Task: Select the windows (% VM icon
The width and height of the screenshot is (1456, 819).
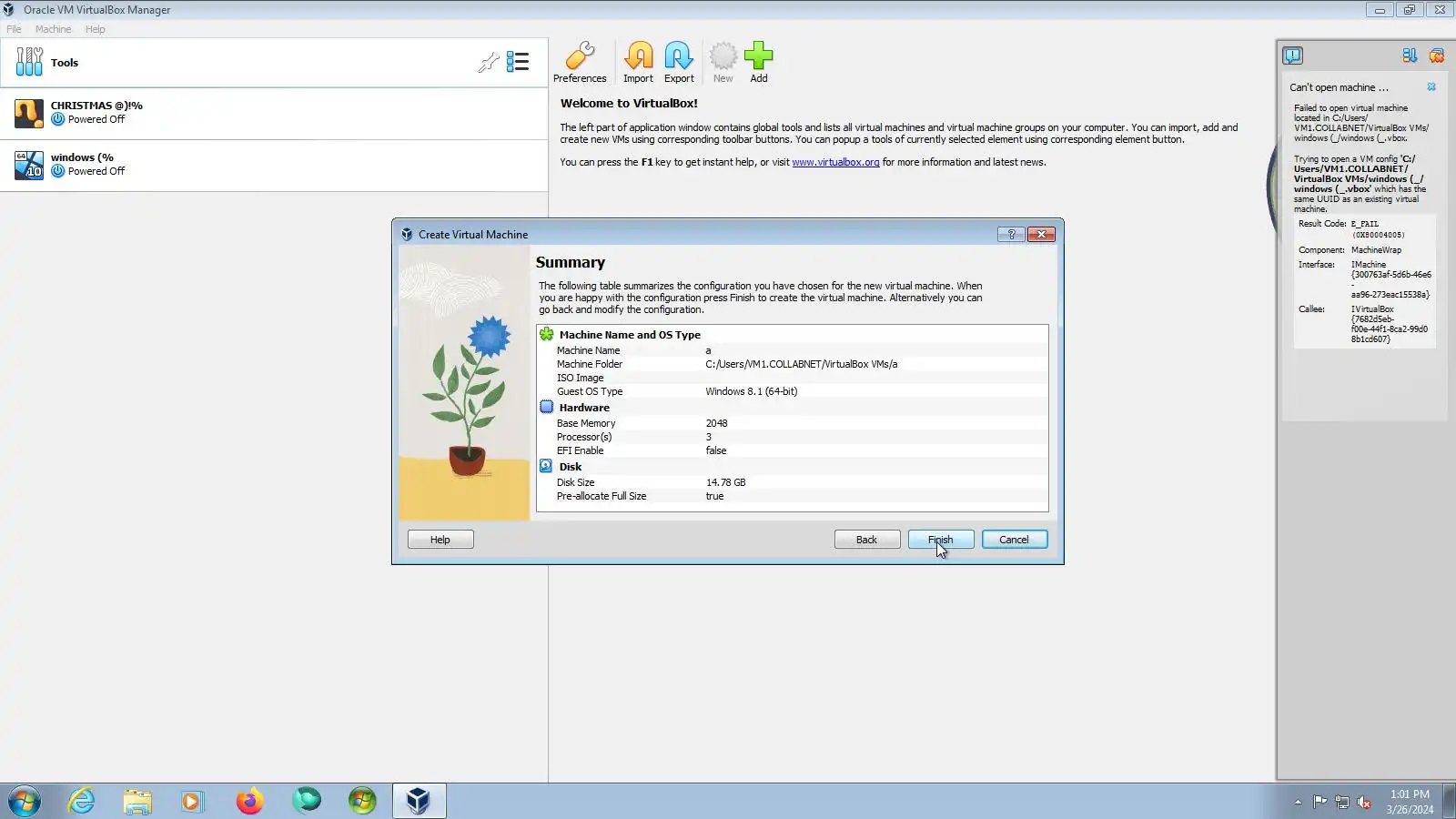Action: [x=29, y=166]
